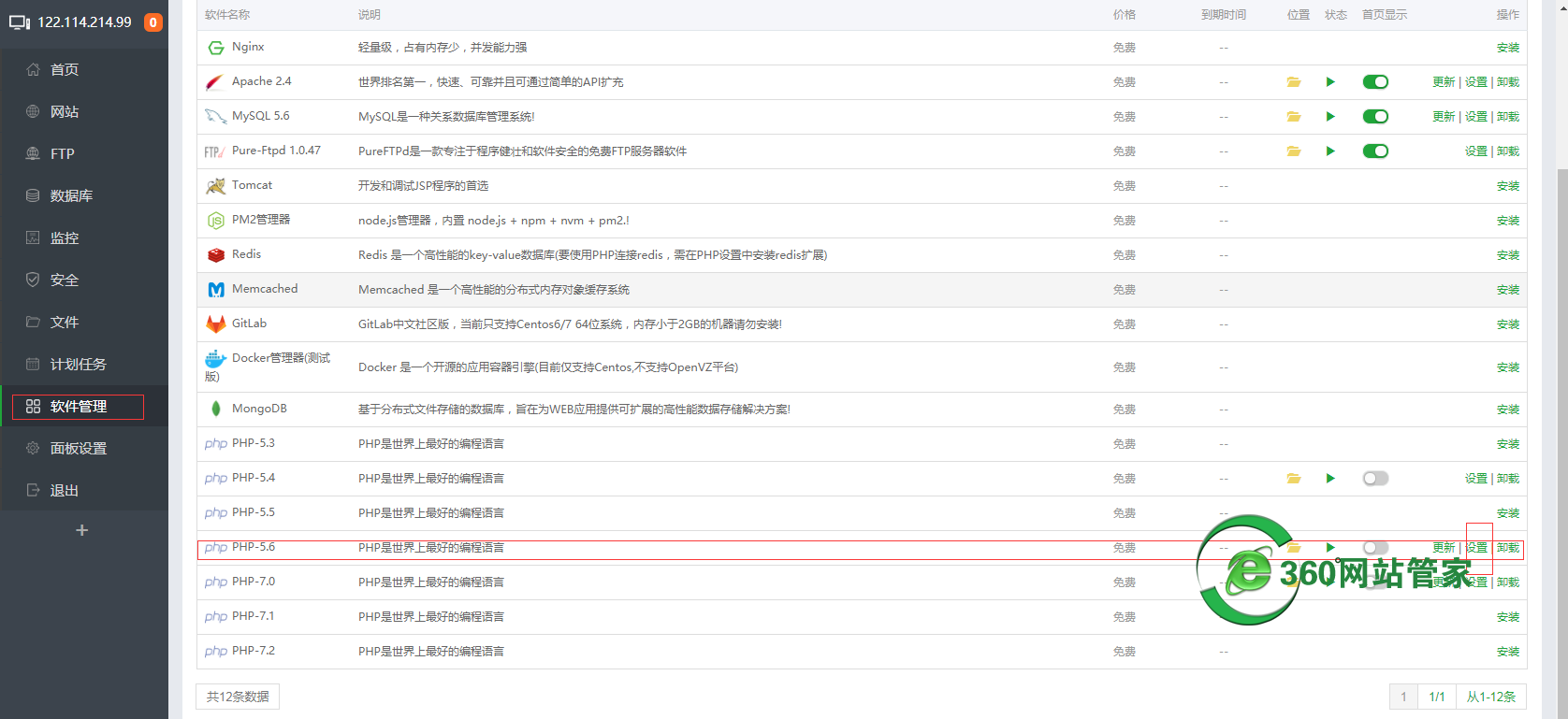Screen dimensions: 1568x719
Task: Click page number 1 in pagination
Action: coord(1403,697)
